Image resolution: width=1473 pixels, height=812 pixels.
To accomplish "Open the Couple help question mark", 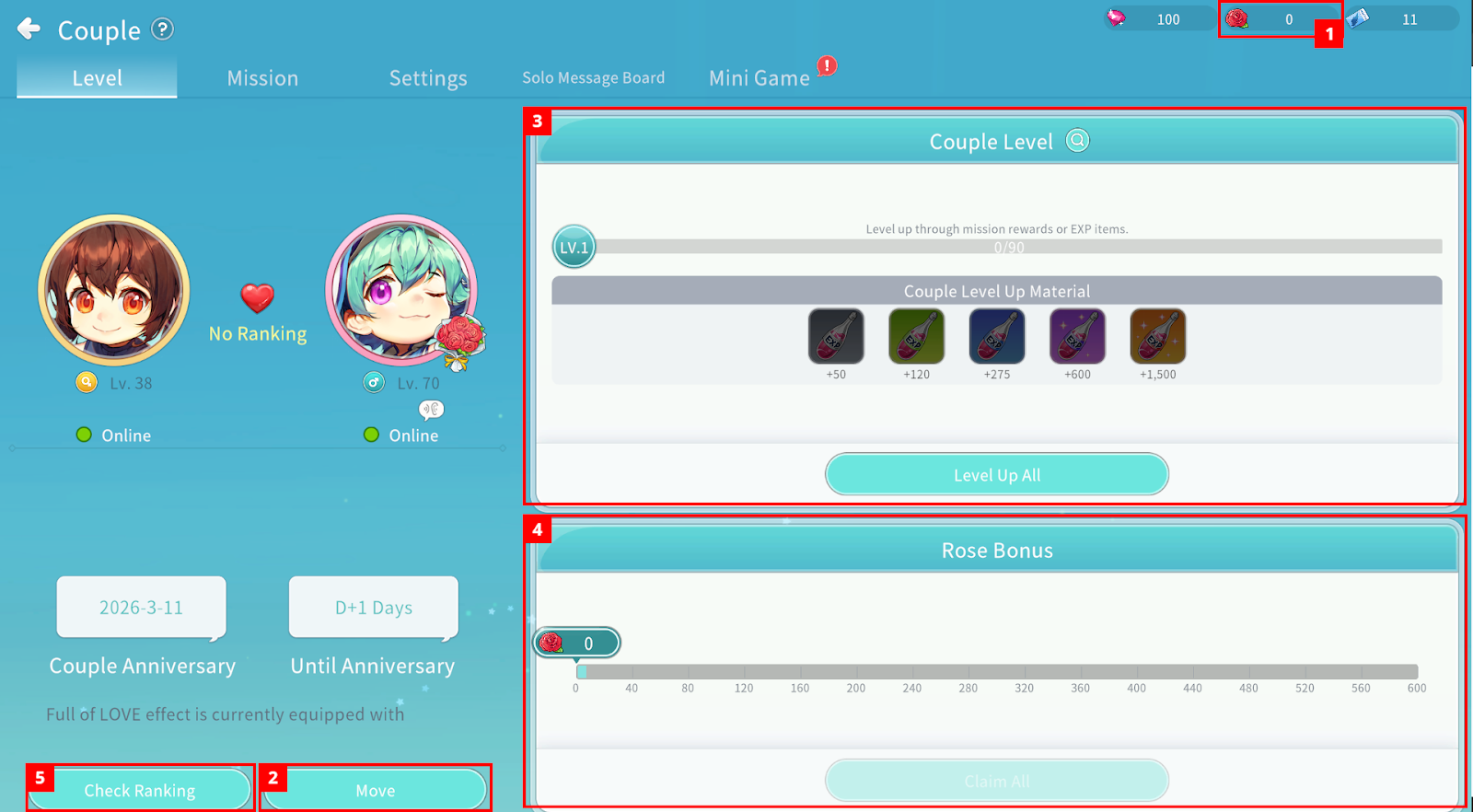I will [x=163, y=29].
